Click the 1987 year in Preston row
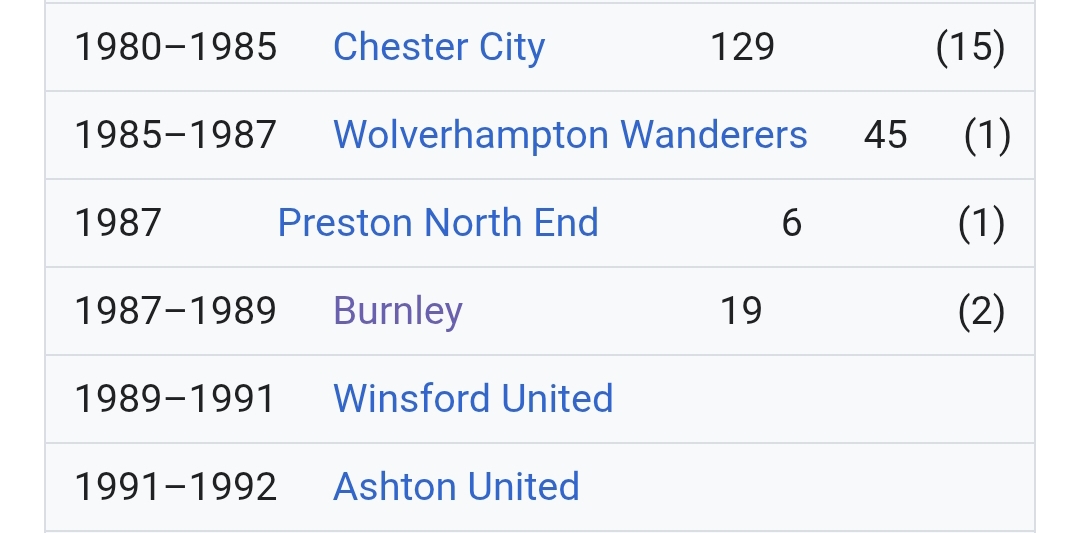1080x533 pixels. [118, 223]
